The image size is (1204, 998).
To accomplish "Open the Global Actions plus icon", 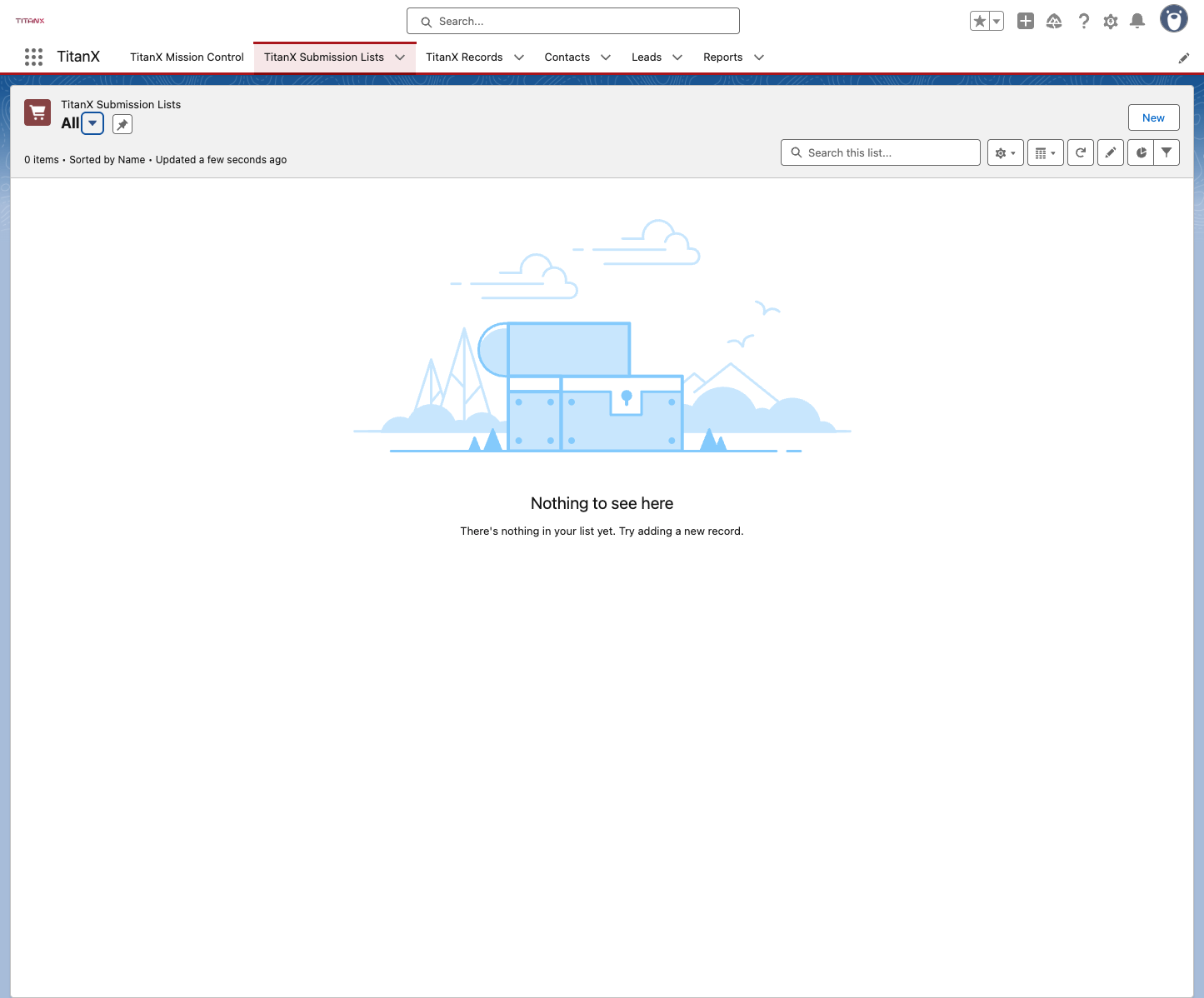I will point(1026,22).
